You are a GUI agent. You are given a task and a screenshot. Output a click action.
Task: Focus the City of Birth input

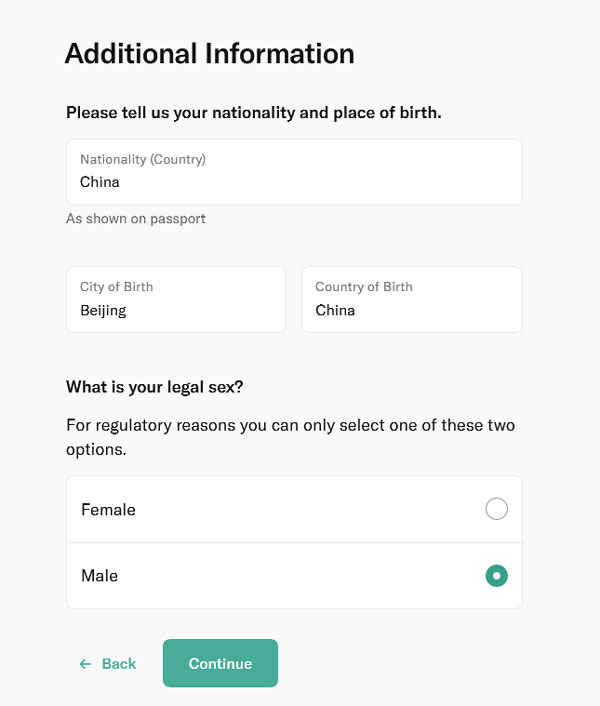[176, 299]
